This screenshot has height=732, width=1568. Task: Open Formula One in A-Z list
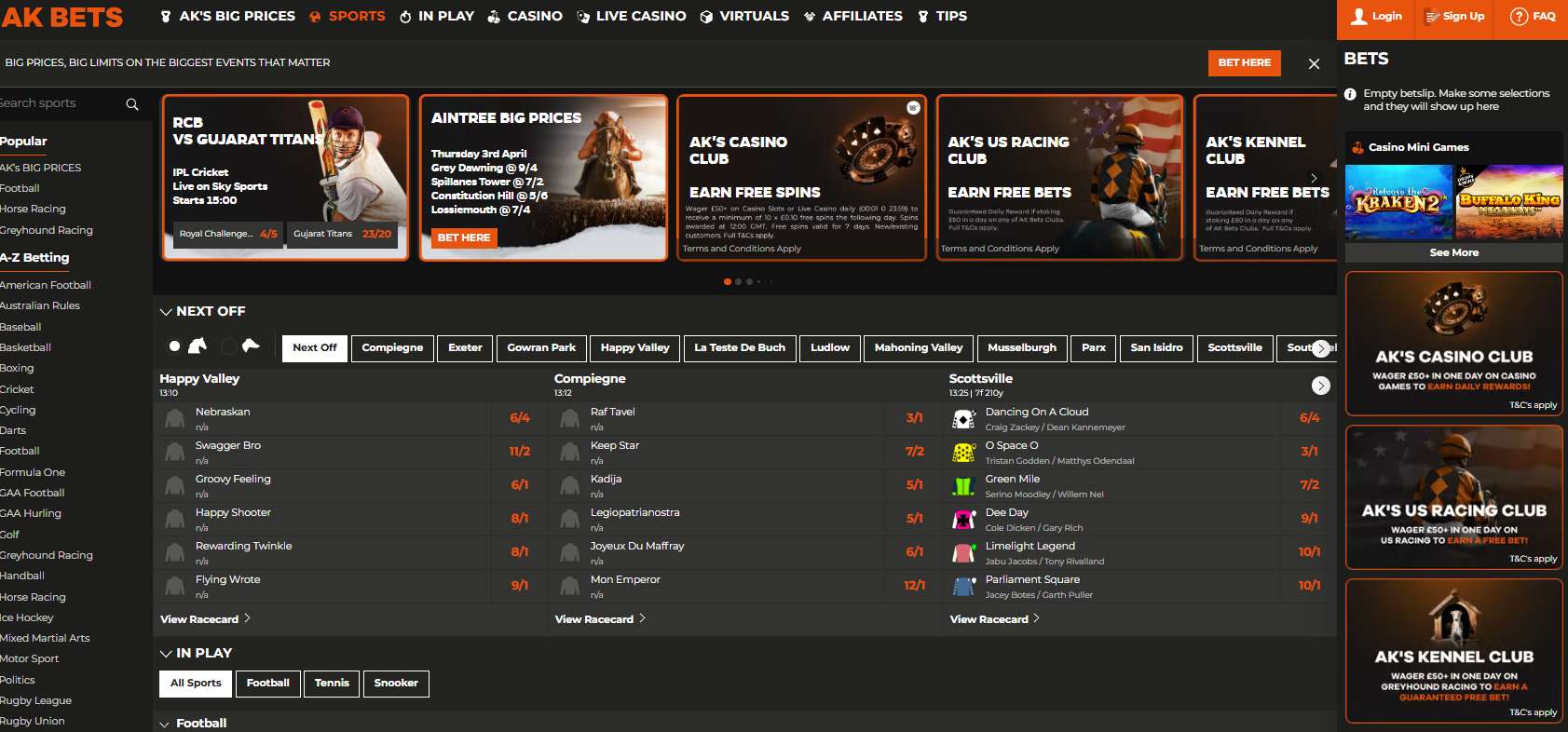pos(33,473)
